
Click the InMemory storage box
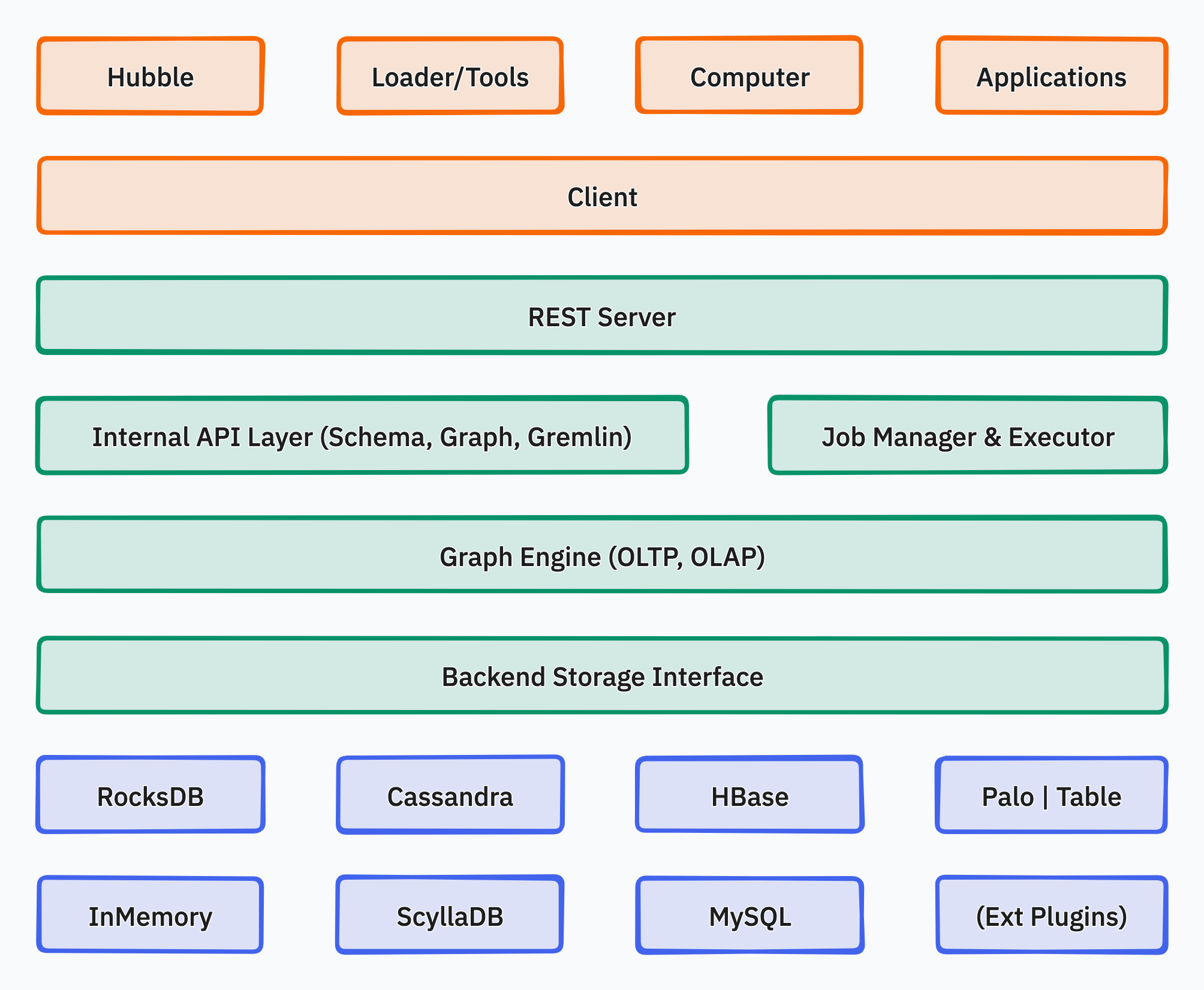[150, 914]
